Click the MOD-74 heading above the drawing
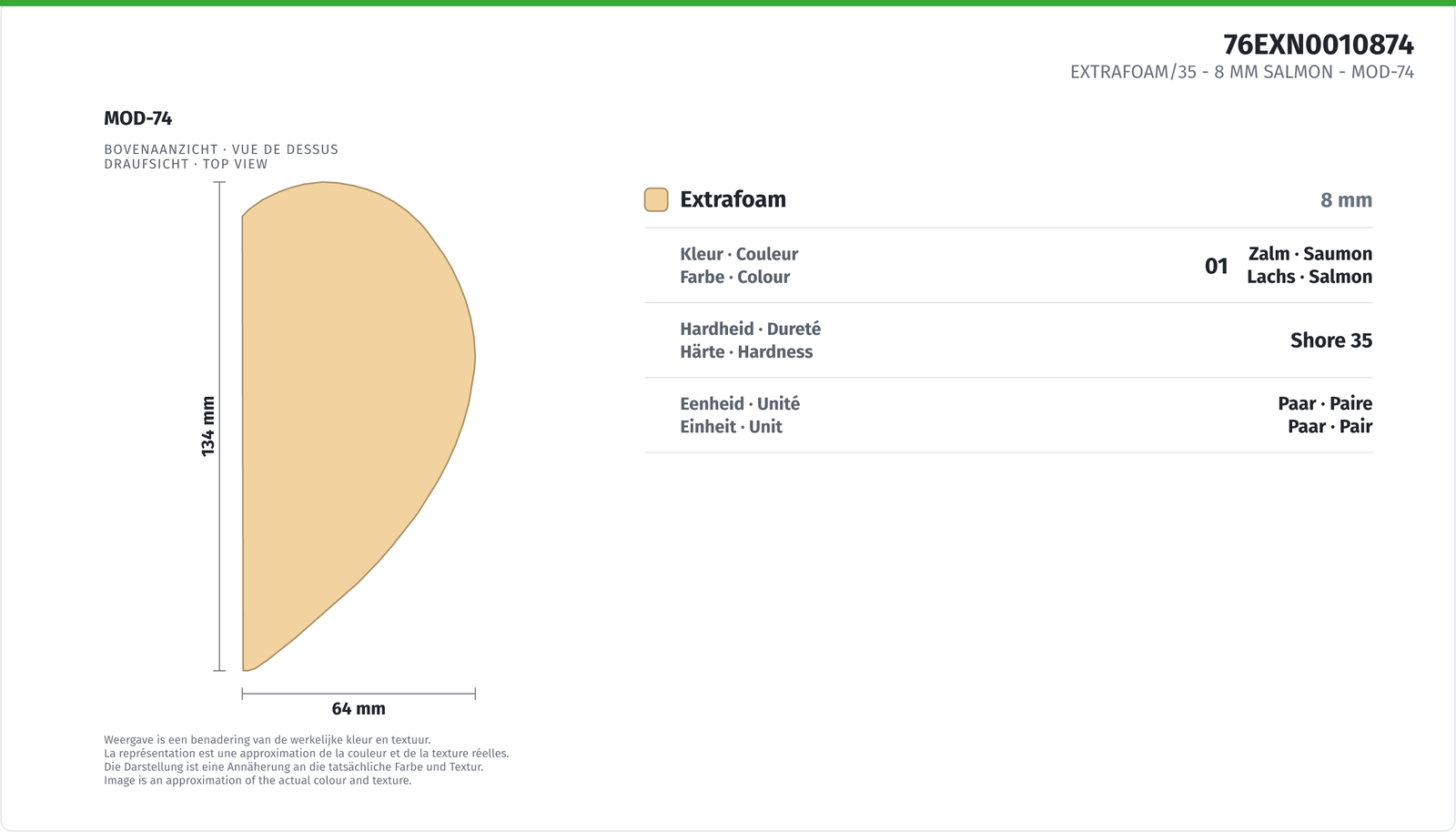The width and height of the screenshot is (1456, 832). point(138,118)
